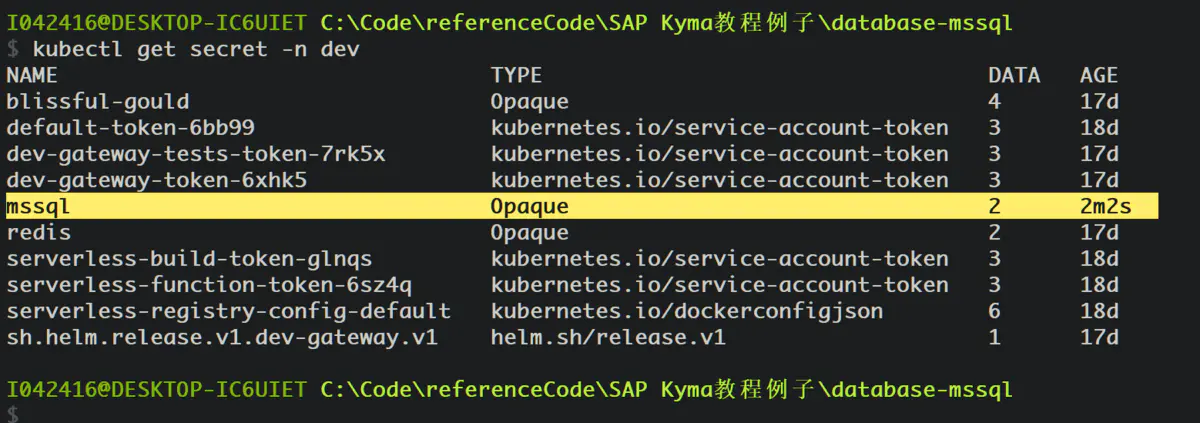Click the TYPE column header

point(516,75)
